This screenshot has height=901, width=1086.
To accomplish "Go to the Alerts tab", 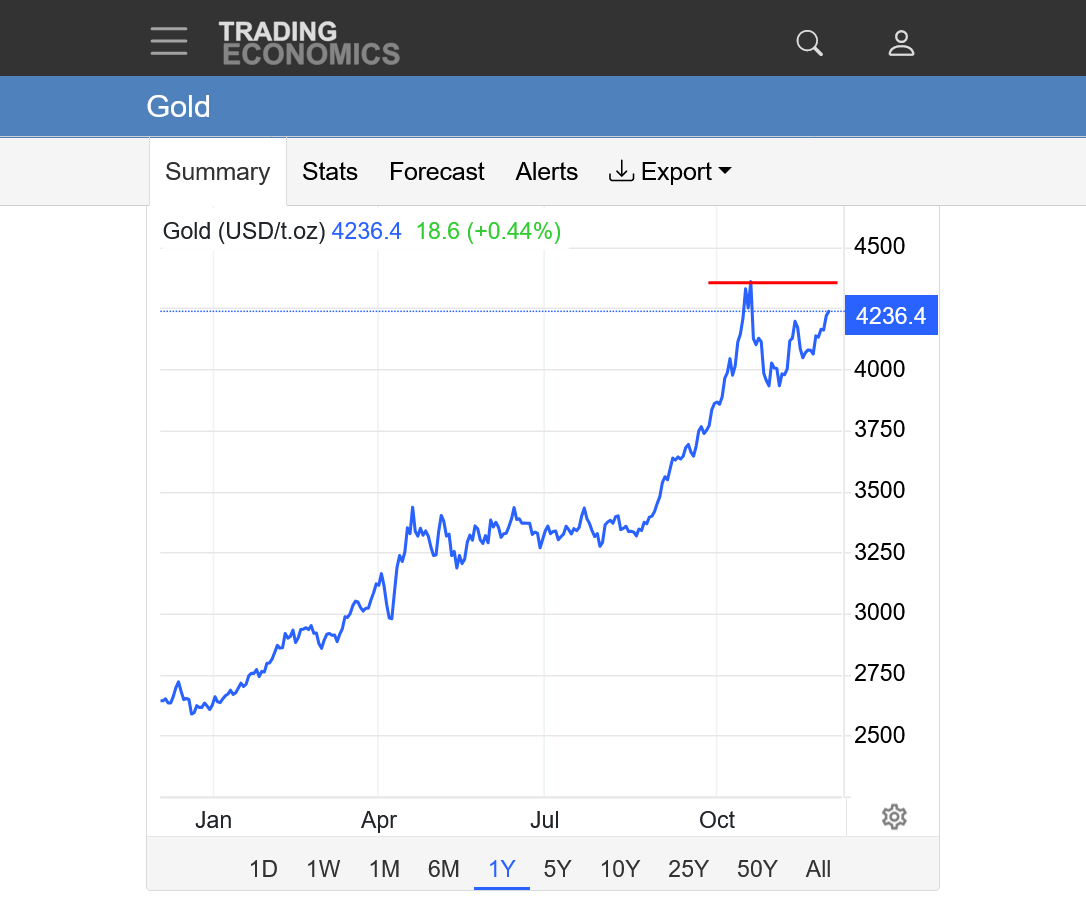I will pos(547,172).
